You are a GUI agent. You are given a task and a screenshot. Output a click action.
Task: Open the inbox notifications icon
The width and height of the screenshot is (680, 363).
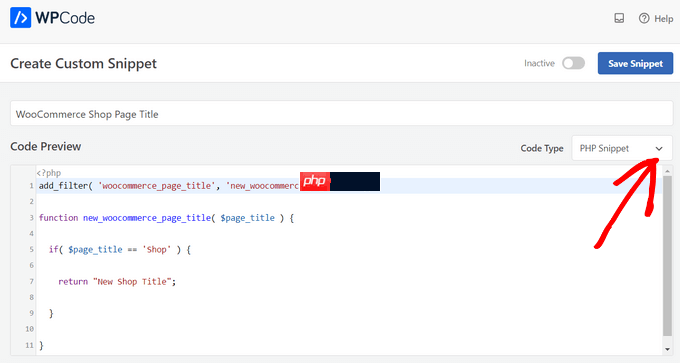pyautogui.click(x=619, y=18)
